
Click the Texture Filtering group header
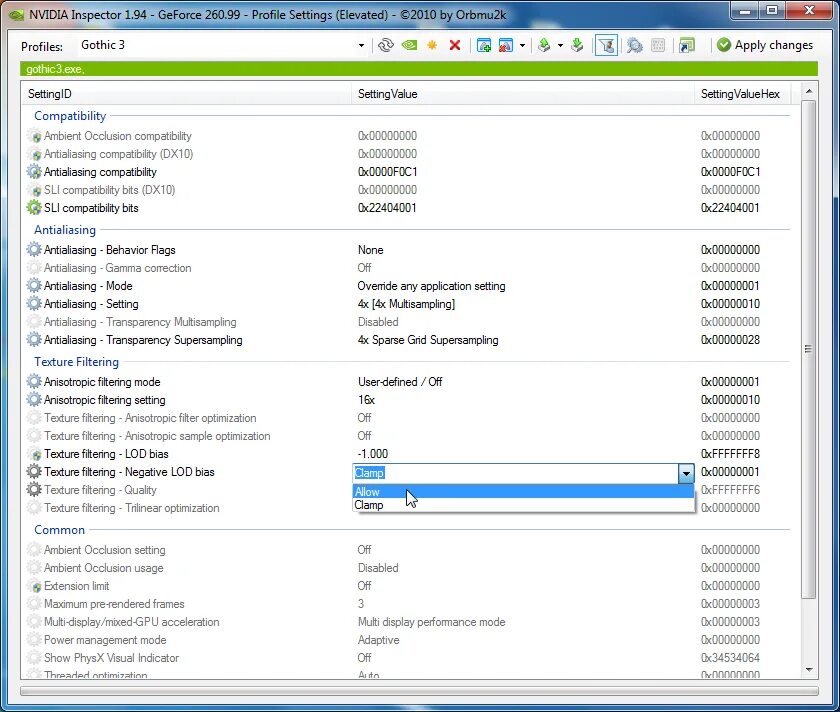(x=77, y=362)
